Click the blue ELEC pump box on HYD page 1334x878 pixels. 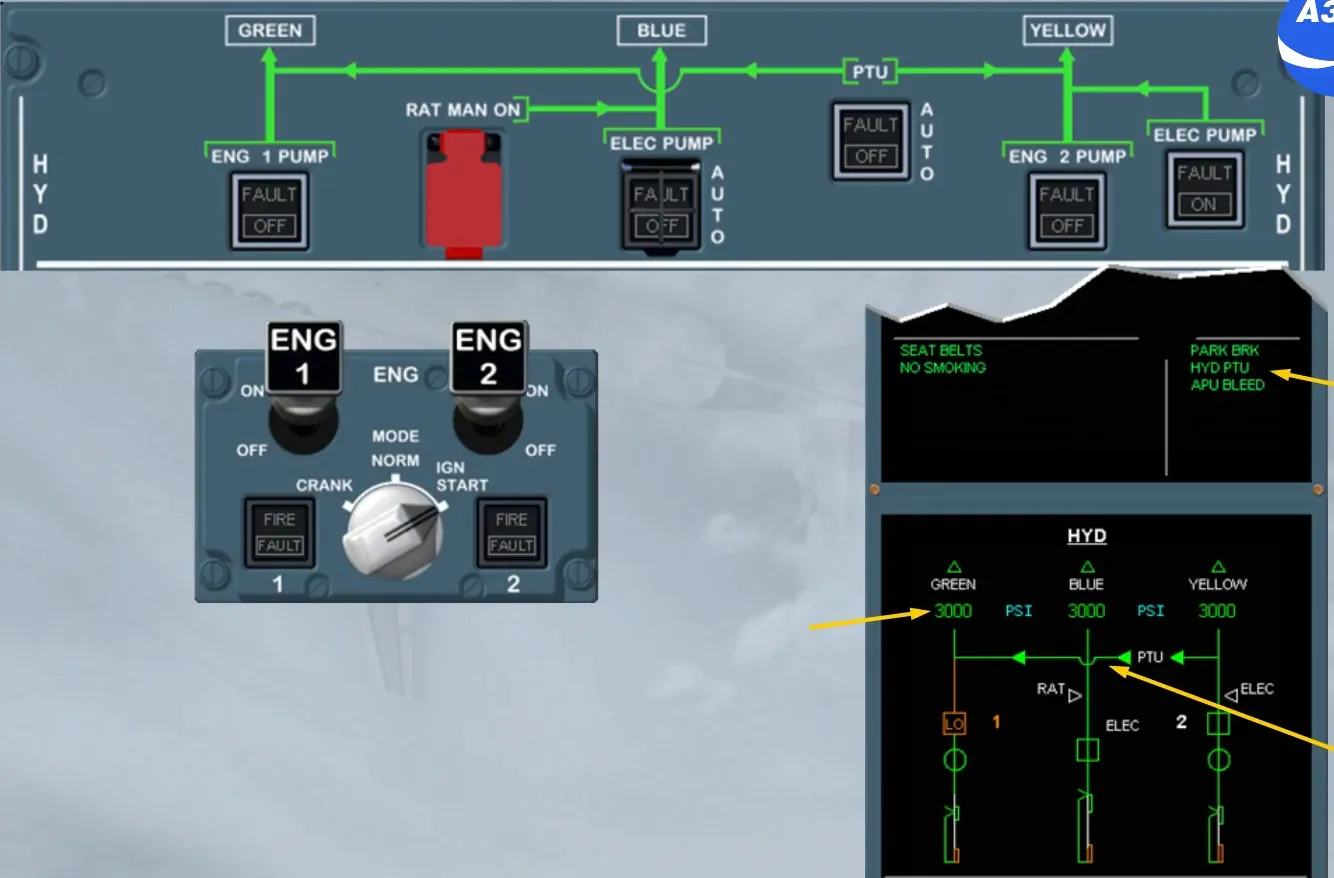coord(1087,749)
